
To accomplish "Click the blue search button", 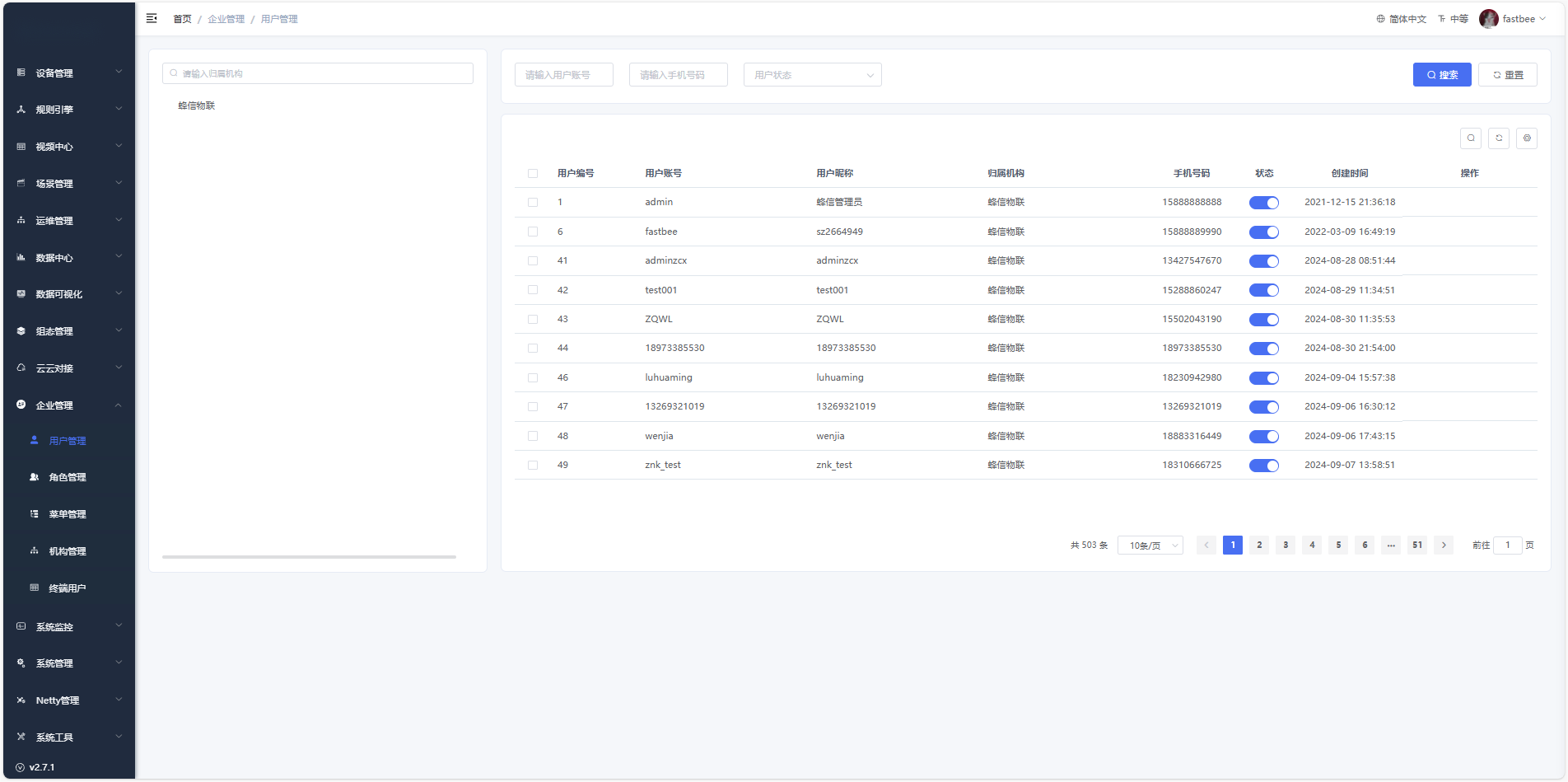I will point(1442,75).
